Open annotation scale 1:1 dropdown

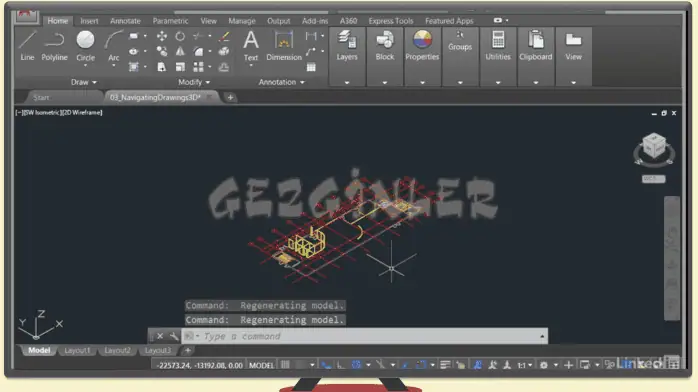[524, 365]
